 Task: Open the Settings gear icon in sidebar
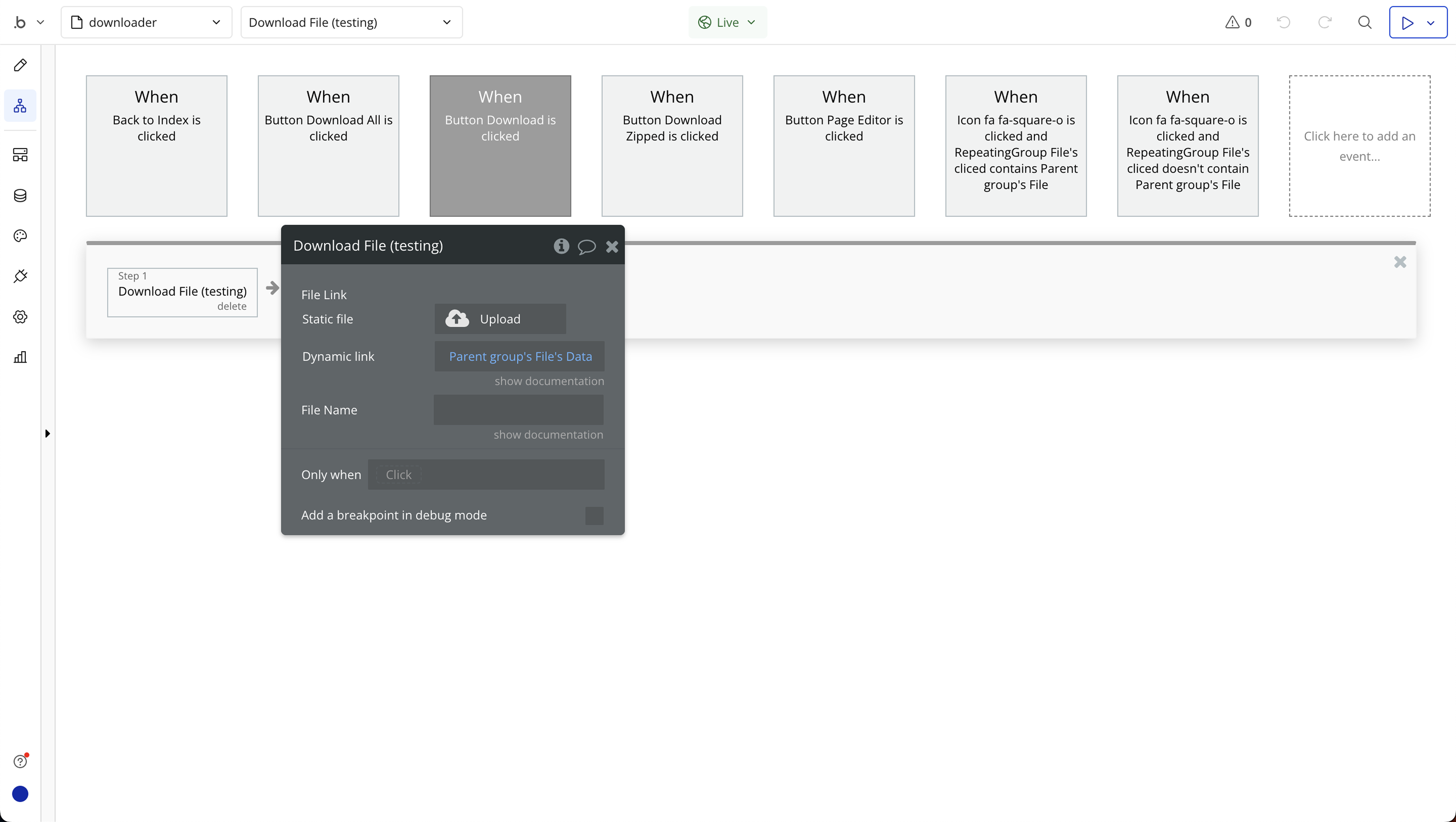coord(20,317)
